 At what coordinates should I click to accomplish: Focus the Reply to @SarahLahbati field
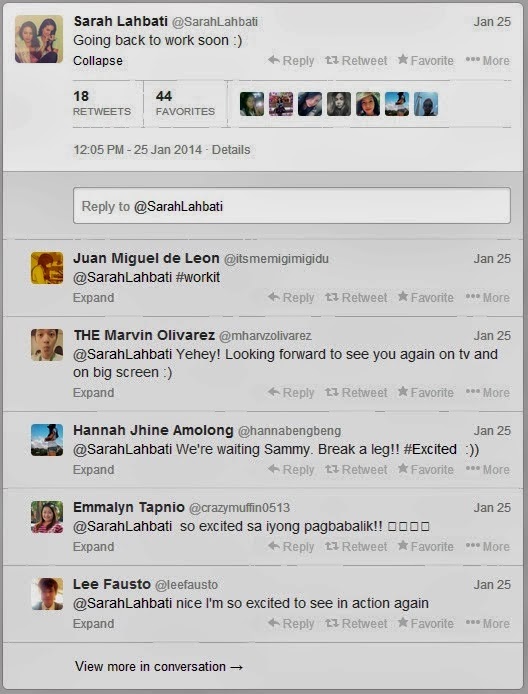coord(292,206)
